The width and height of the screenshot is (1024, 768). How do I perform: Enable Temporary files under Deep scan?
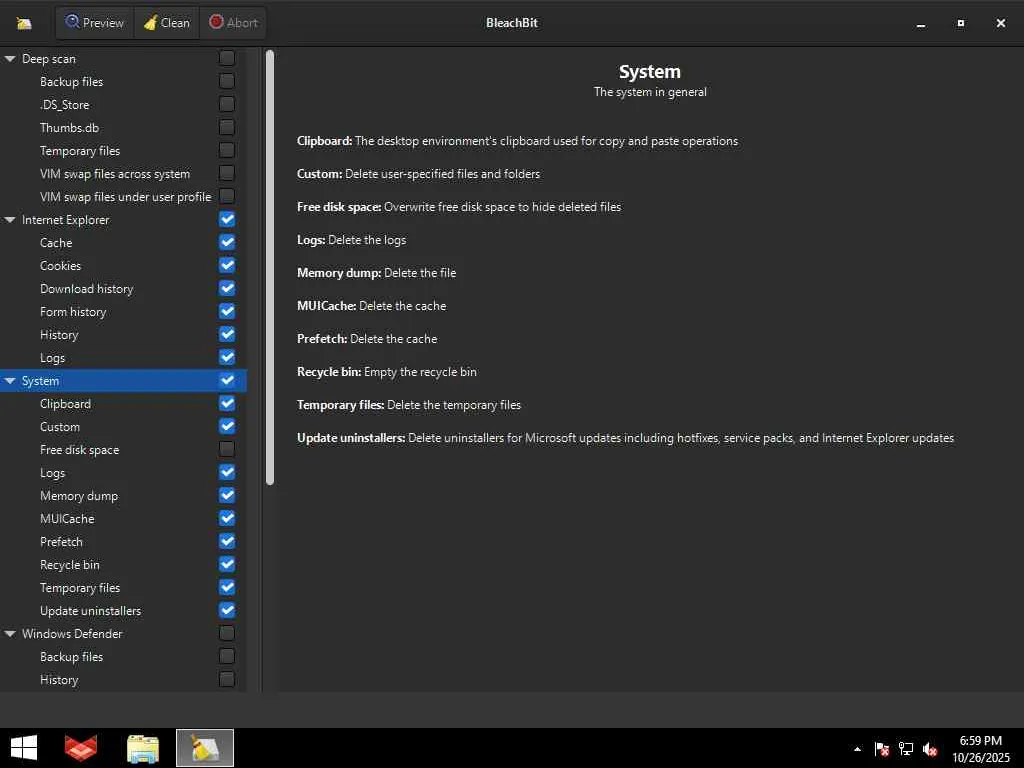(x=227, y=150)
